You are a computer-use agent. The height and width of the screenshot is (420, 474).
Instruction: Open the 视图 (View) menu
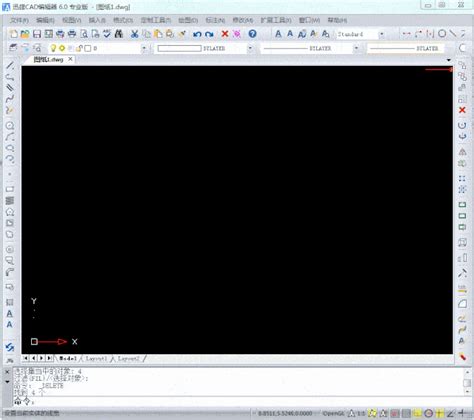[72, 20]
